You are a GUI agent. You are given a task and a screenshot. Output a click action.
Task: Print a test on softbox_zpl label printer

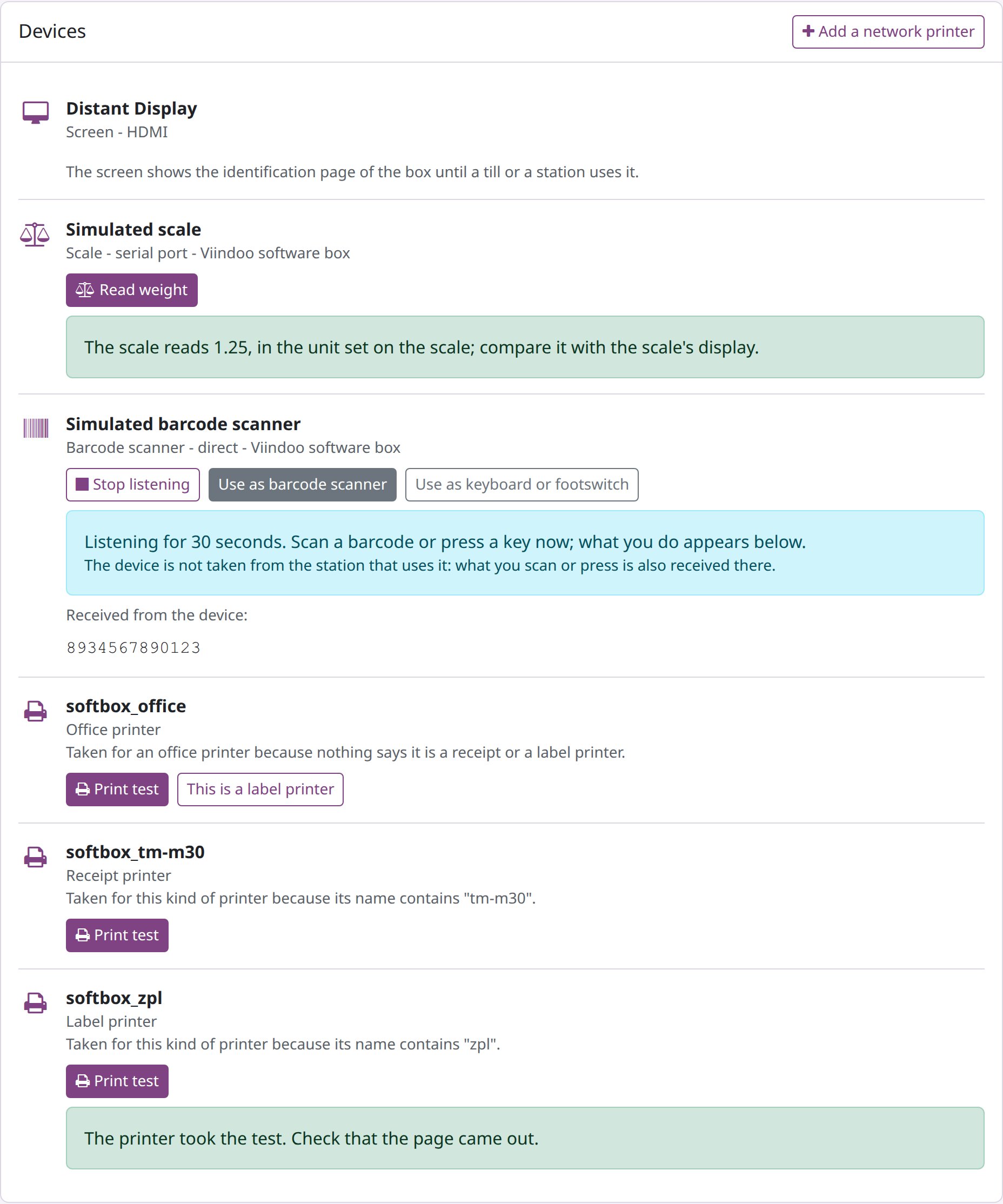117,1081
